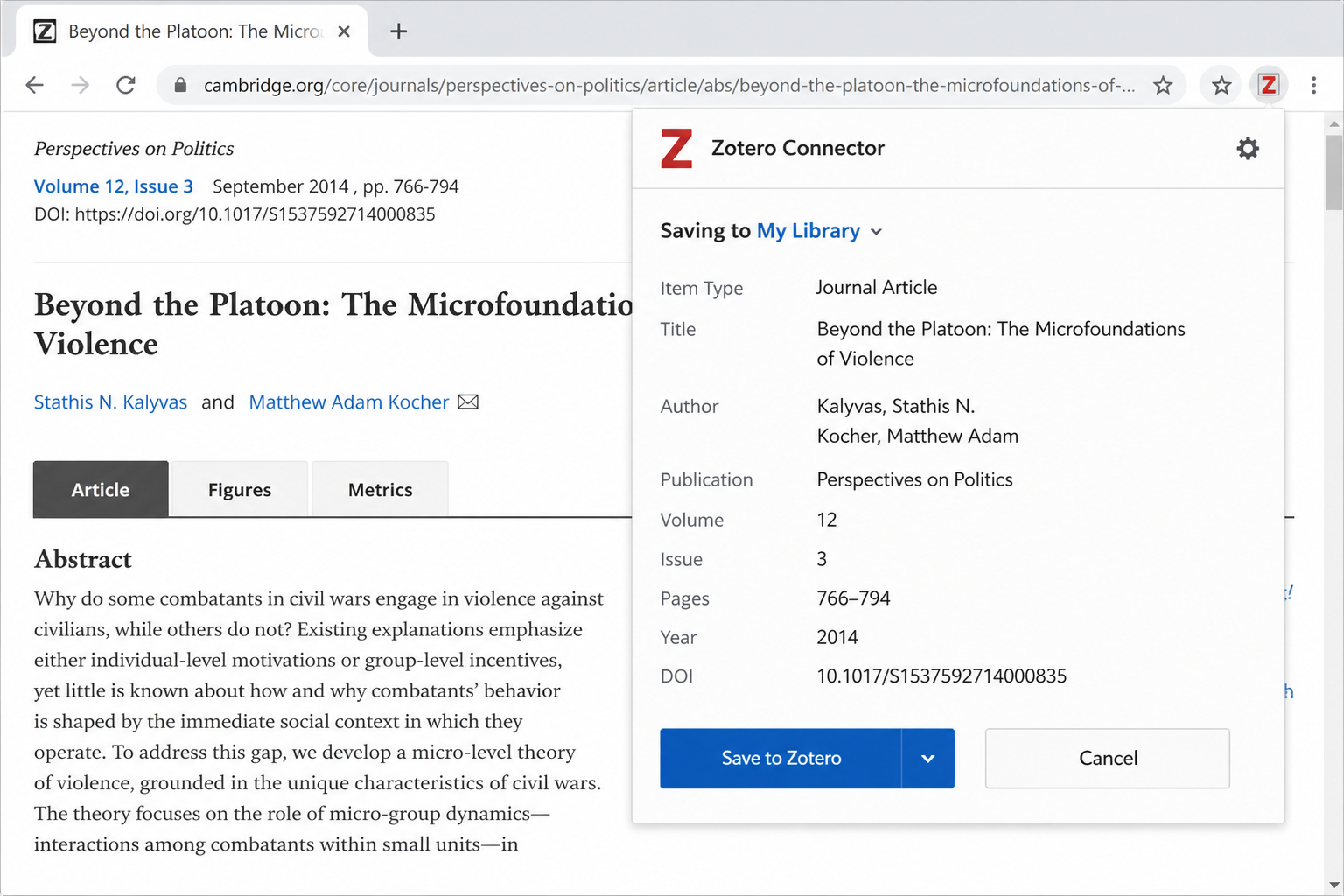Click the Journal Article item type value

pyautogui.click(x=877, y=287)
